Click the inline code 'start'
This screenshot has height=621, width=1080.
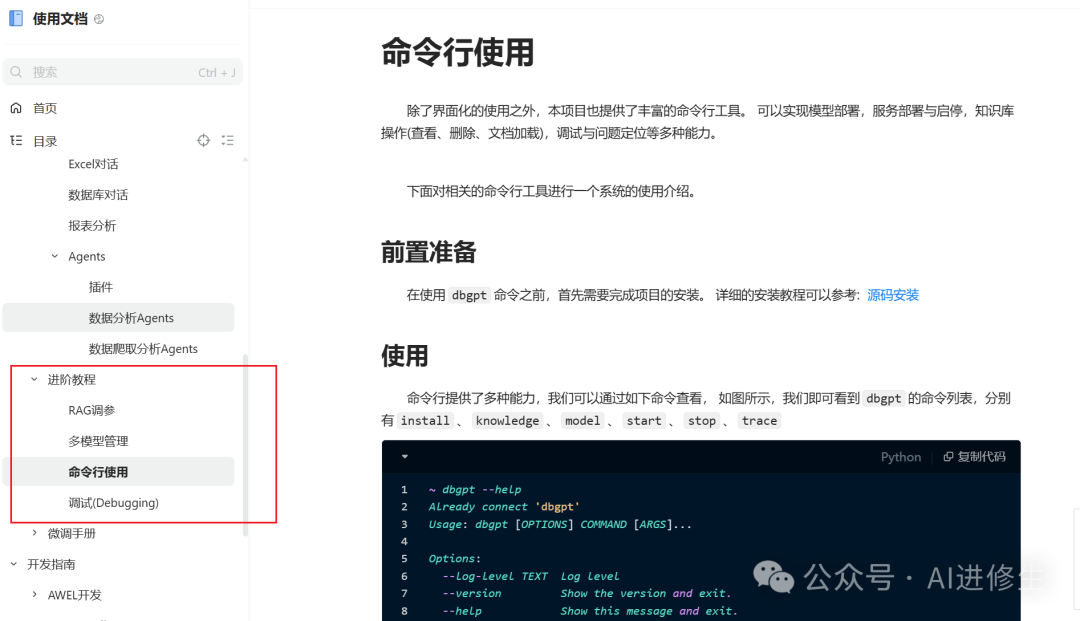[644, 421]
